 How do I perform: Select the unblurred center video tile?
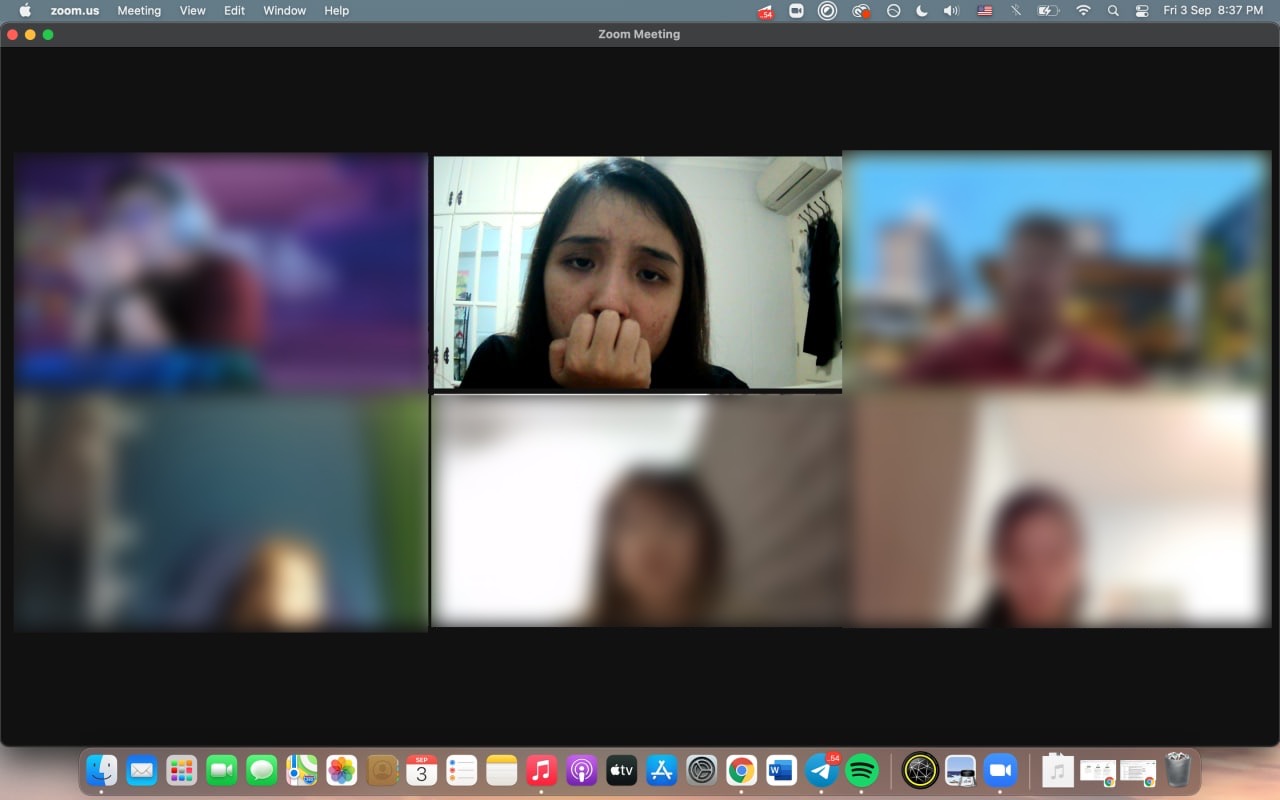(x=637, y=272)
